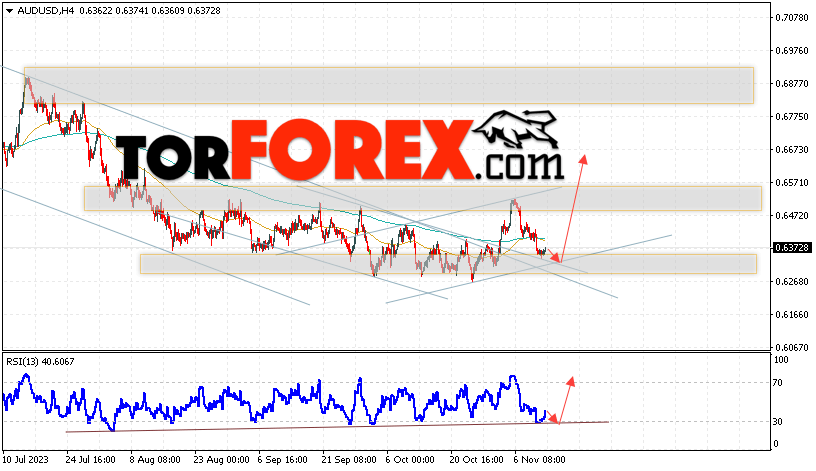Open the chart menu triangle beside AUDUSD,H4
This screenshot has height=471, width=816.
coord(9,11)
